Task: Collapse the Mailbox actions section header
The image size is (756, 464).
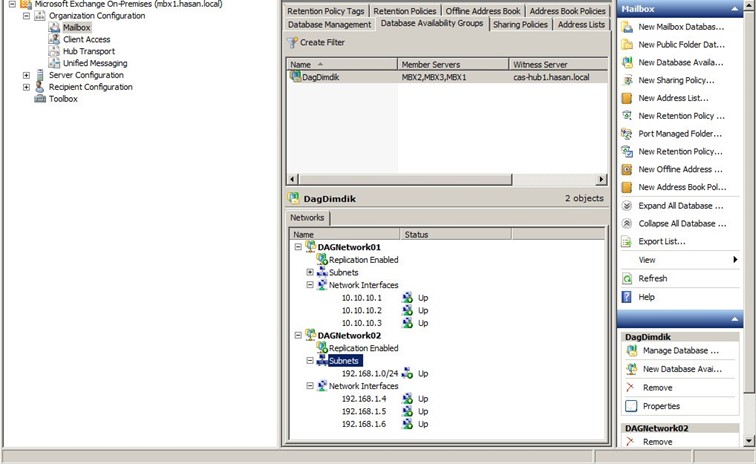Action: pyautogui.click(x=734, y=9)
